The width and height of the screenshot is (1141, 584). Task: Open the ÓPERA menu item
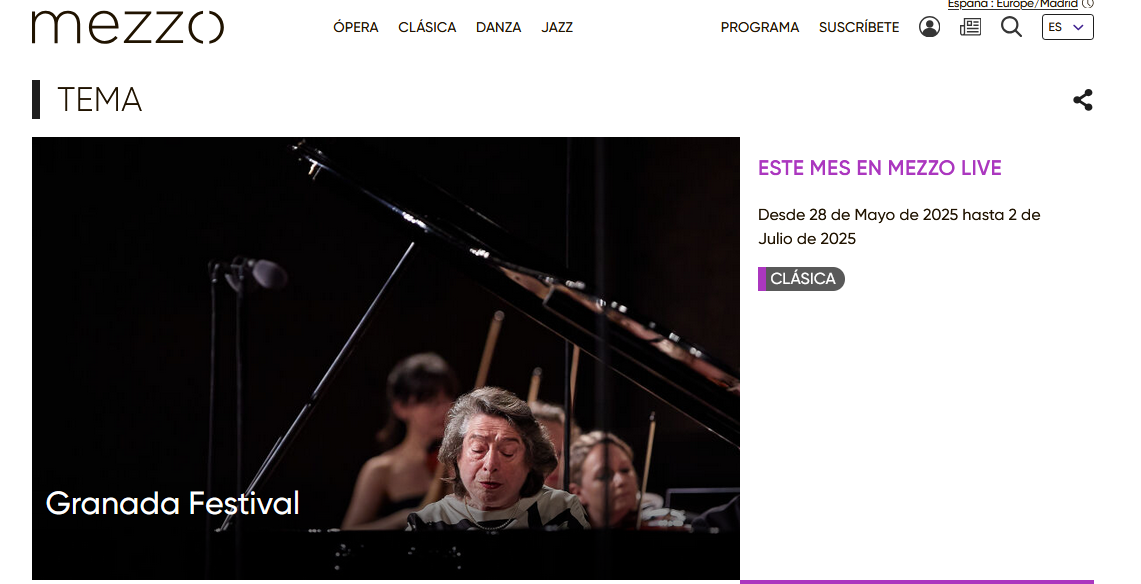click(x=356, y=27)
